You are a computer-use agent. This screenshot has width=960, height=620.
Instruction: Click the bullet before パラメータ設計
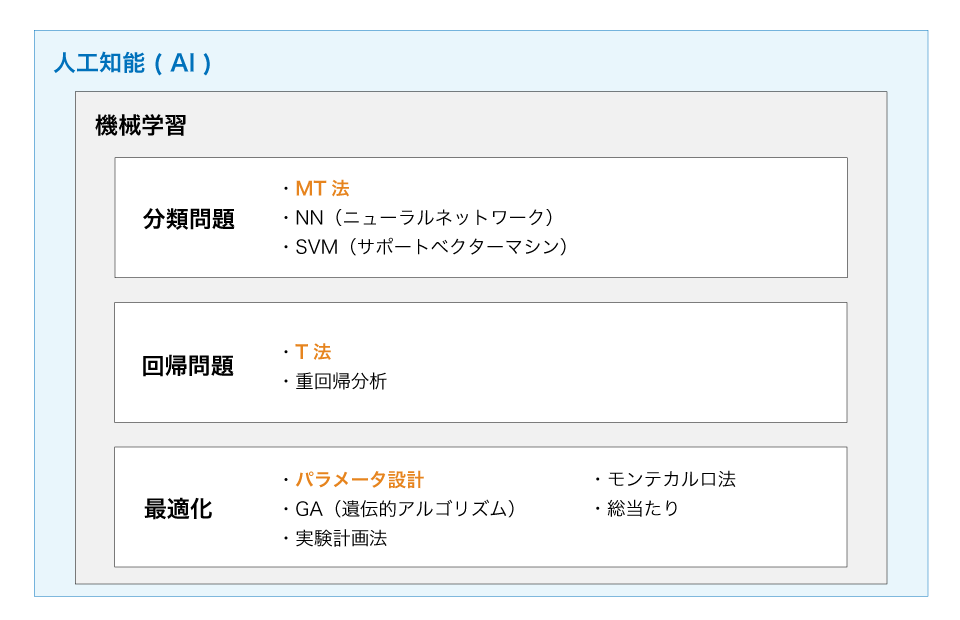point(286,481)
